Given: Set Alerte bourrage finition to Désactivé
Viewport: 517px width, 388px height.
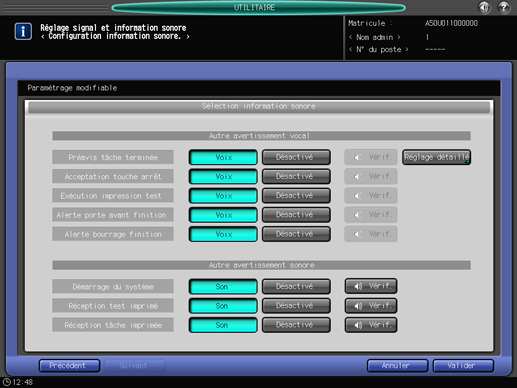Looking at the screenshot, I should pyautogui.click(x=296, y=234).
